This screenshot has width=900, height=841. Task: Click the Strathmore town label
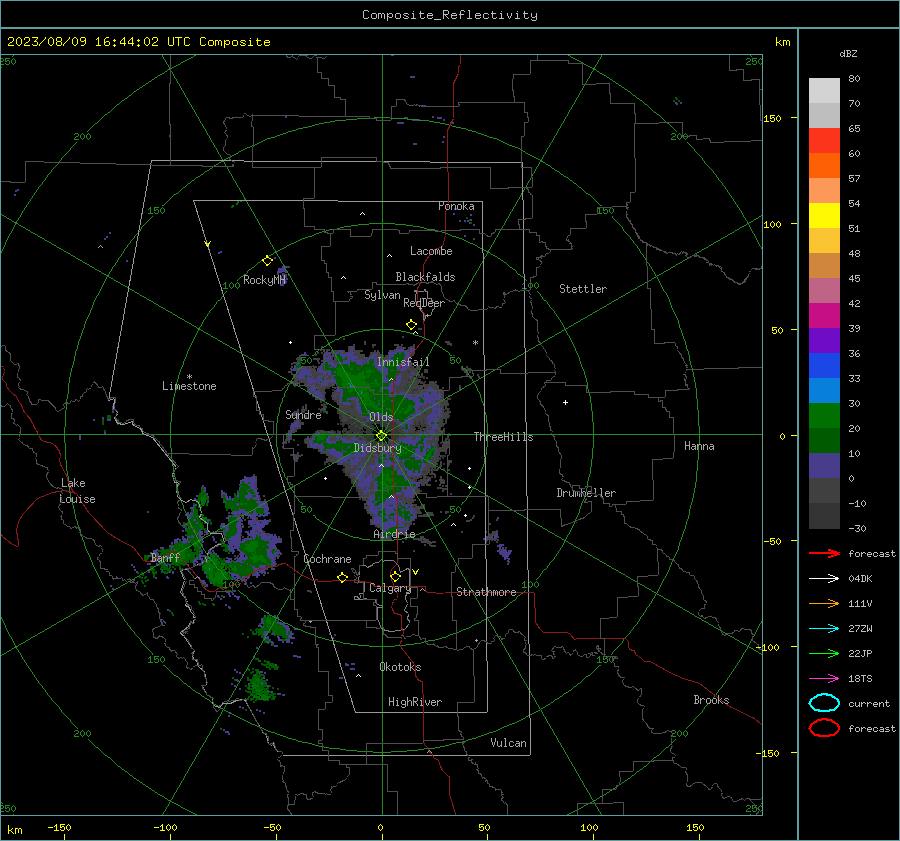coord(486,592)
